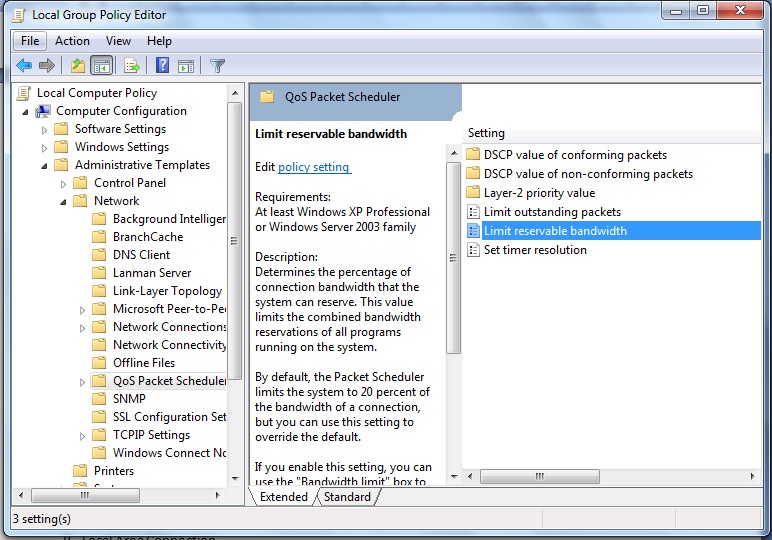Click the Filter funnel toolbar icon
Screen dimensions: 772x540
pyautogui.click(x=217, y=65)
